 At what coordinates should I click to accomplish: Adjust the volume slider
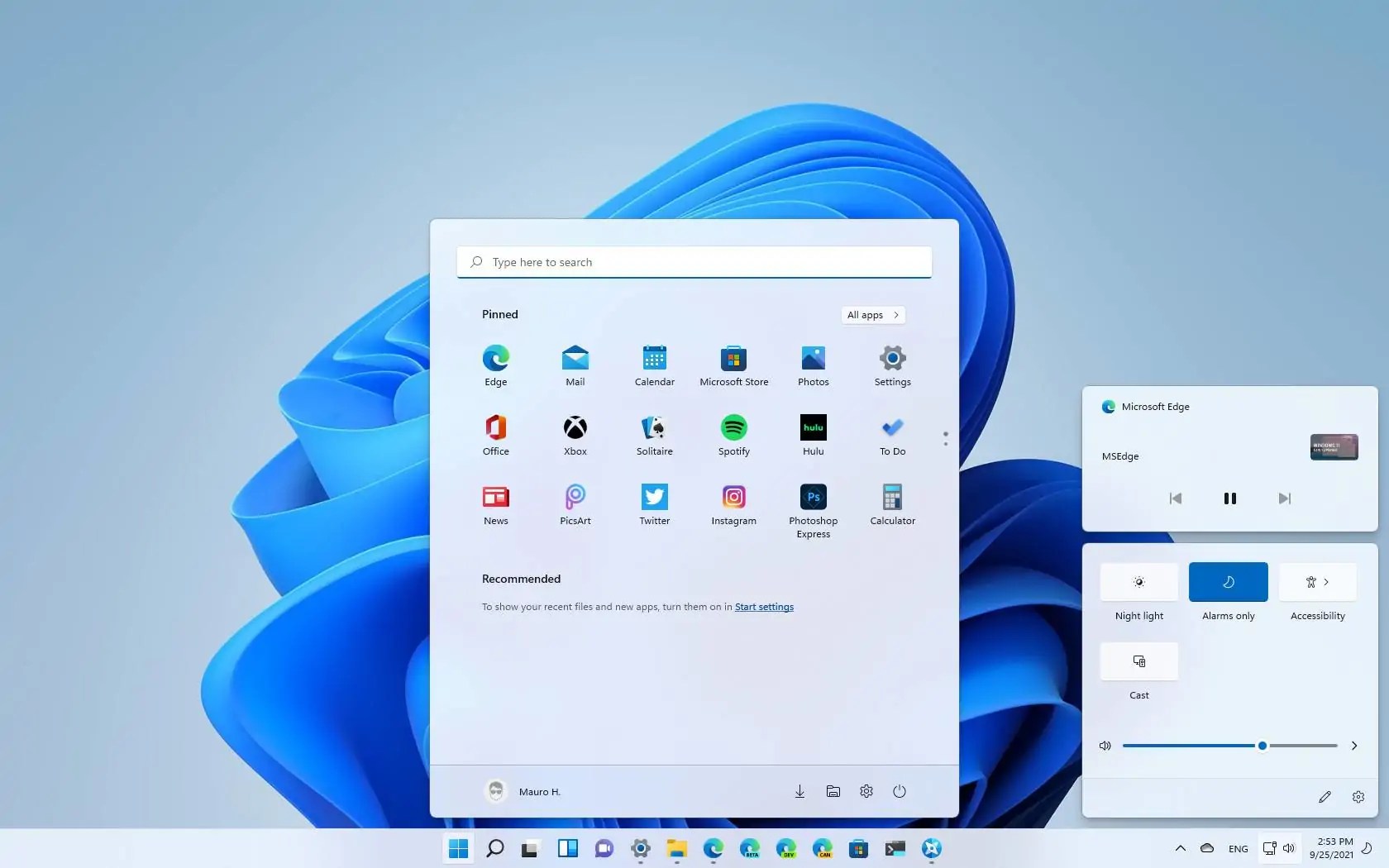point(1261,745)
